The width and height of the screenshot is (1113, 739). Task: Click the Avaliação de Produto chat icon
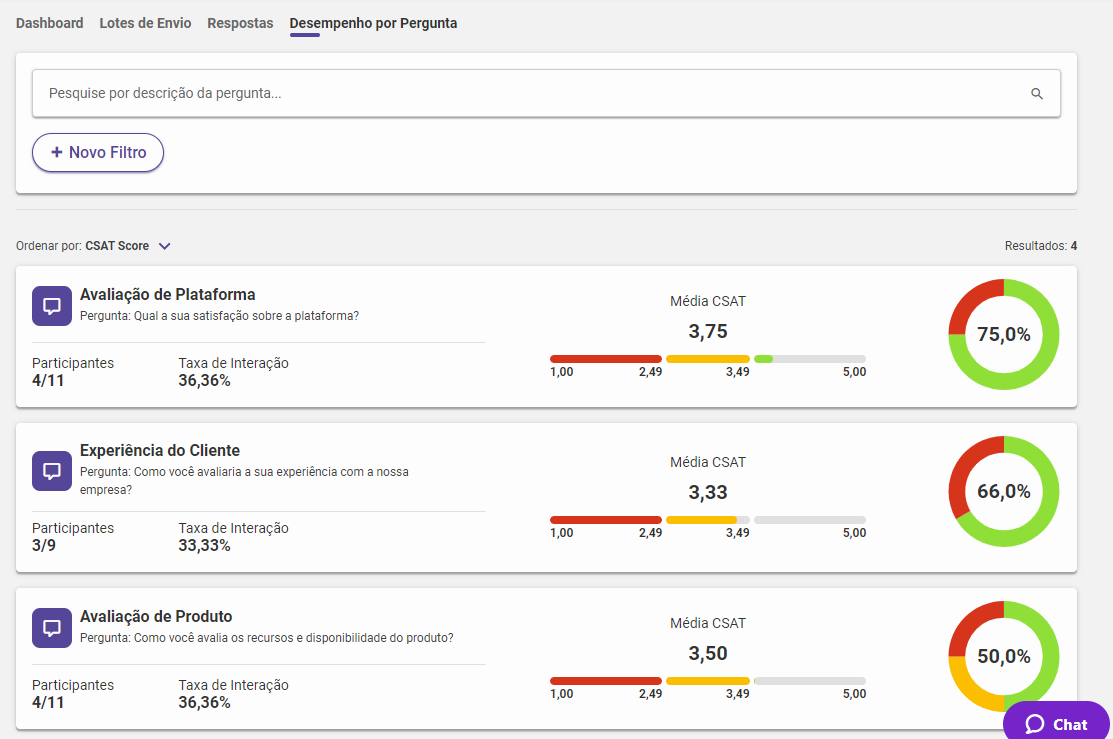pos(52,628)
